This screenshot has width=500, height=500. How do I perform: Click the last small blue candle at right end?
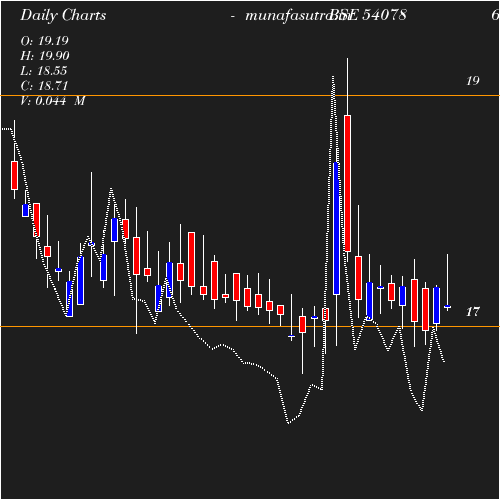click(447, 306)
